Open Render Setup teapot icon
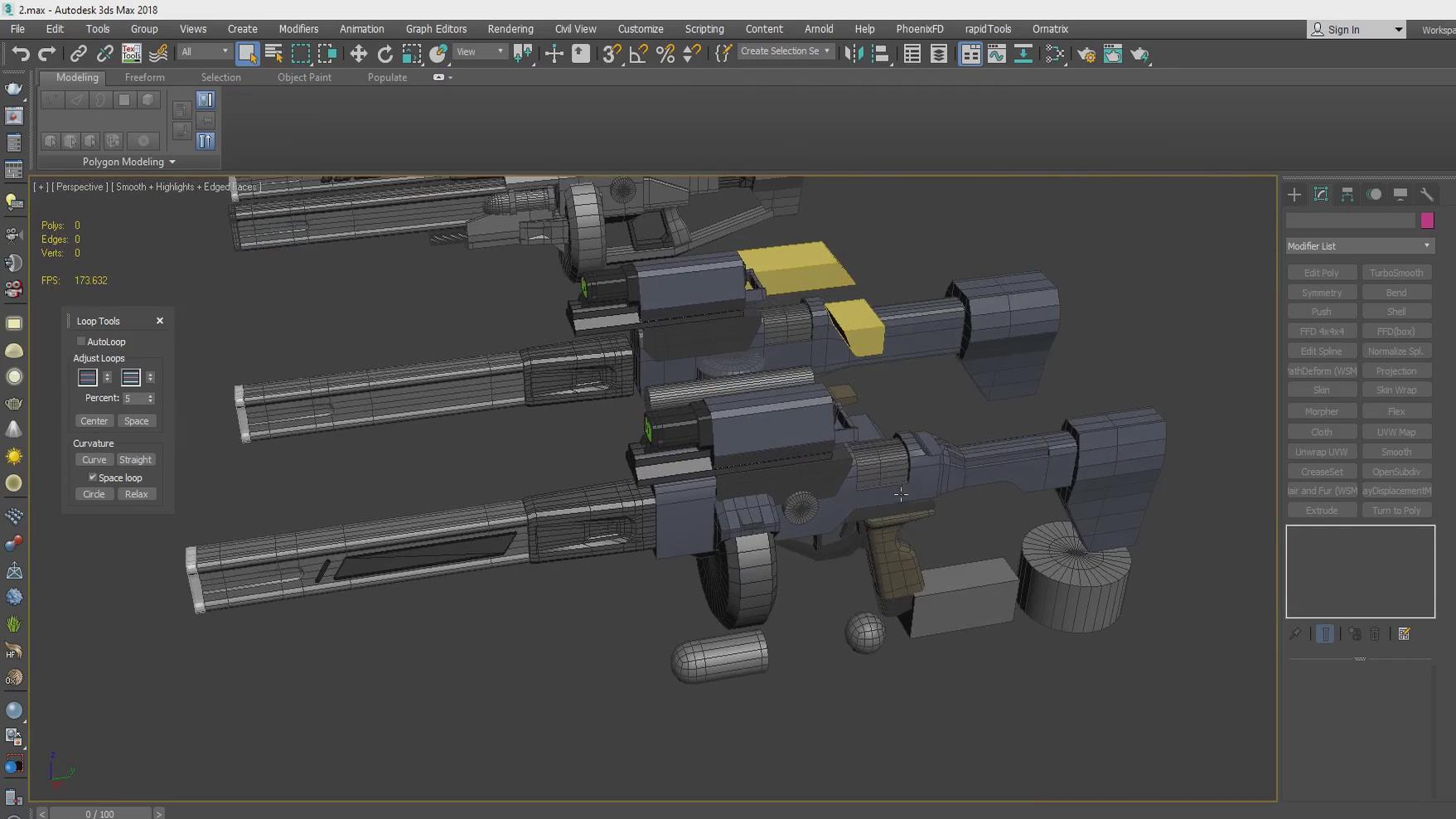The image size is (1456, 819). click(1086, 54)
